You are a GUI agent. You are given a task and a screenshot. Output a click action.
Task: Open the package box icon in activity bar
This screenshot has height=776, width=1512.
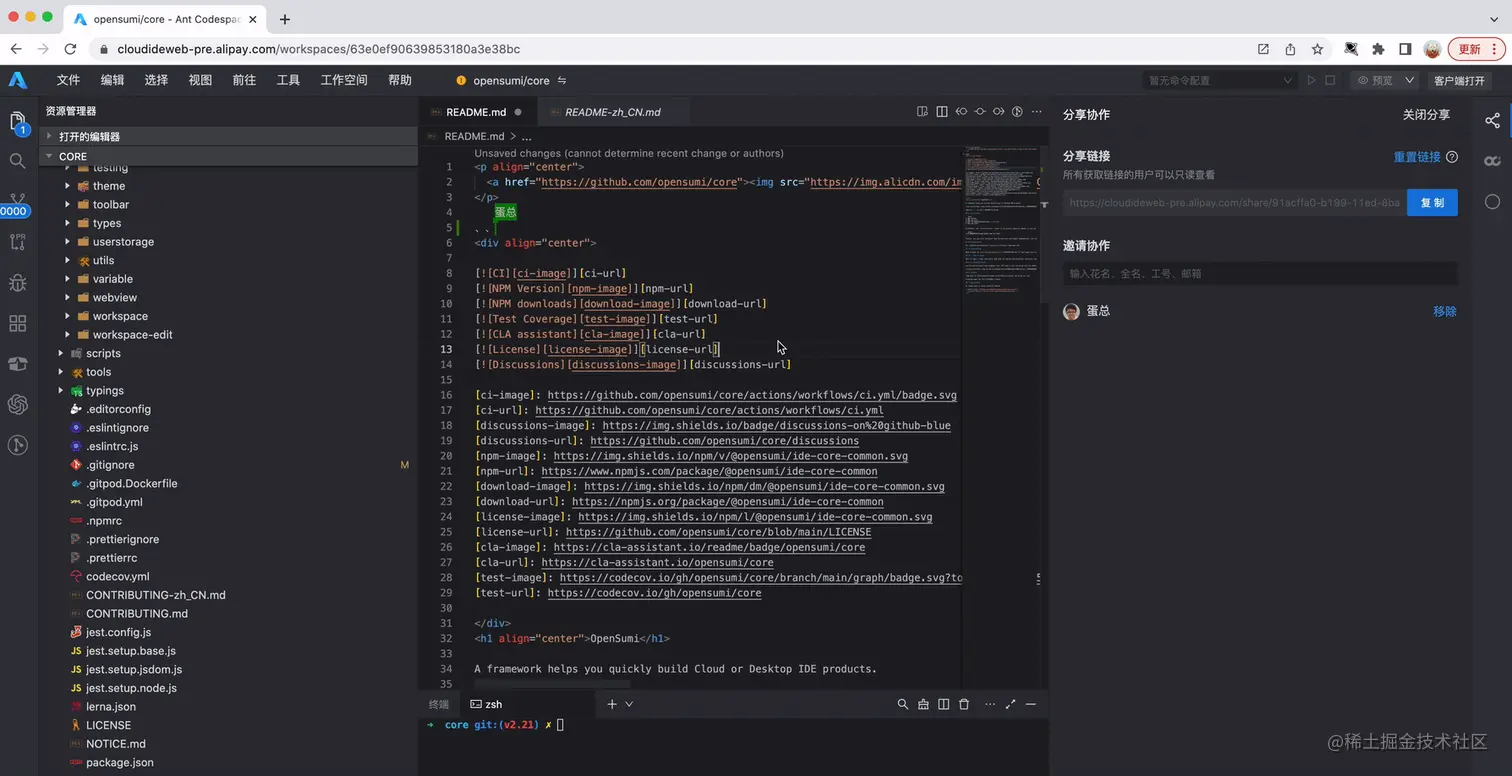pos(18,364)
